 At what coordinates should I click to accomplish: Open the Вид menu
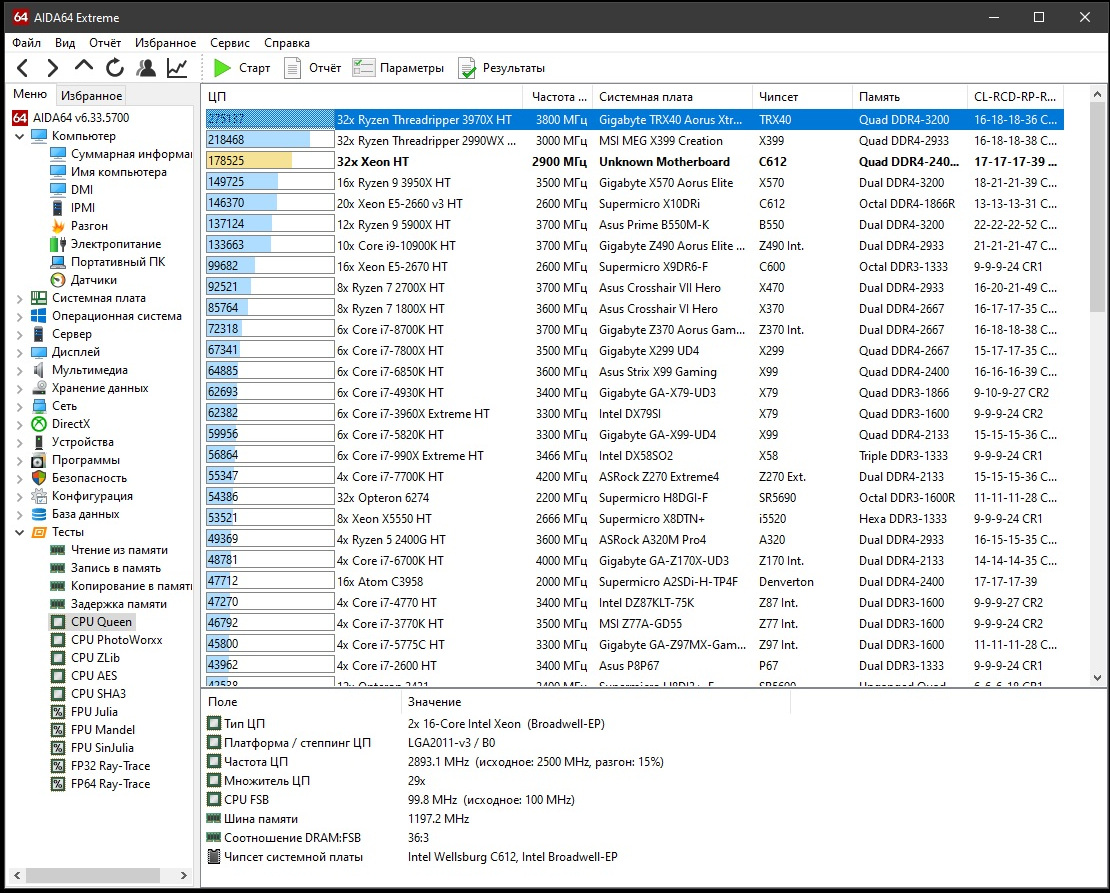pos(65,42)
